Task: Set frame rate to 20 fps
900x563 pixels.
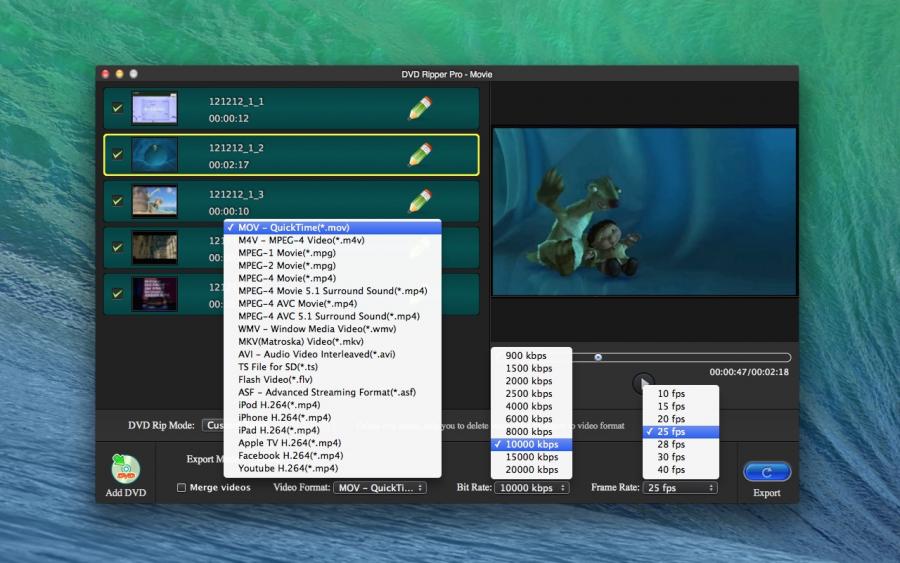Action: (681, 419)
